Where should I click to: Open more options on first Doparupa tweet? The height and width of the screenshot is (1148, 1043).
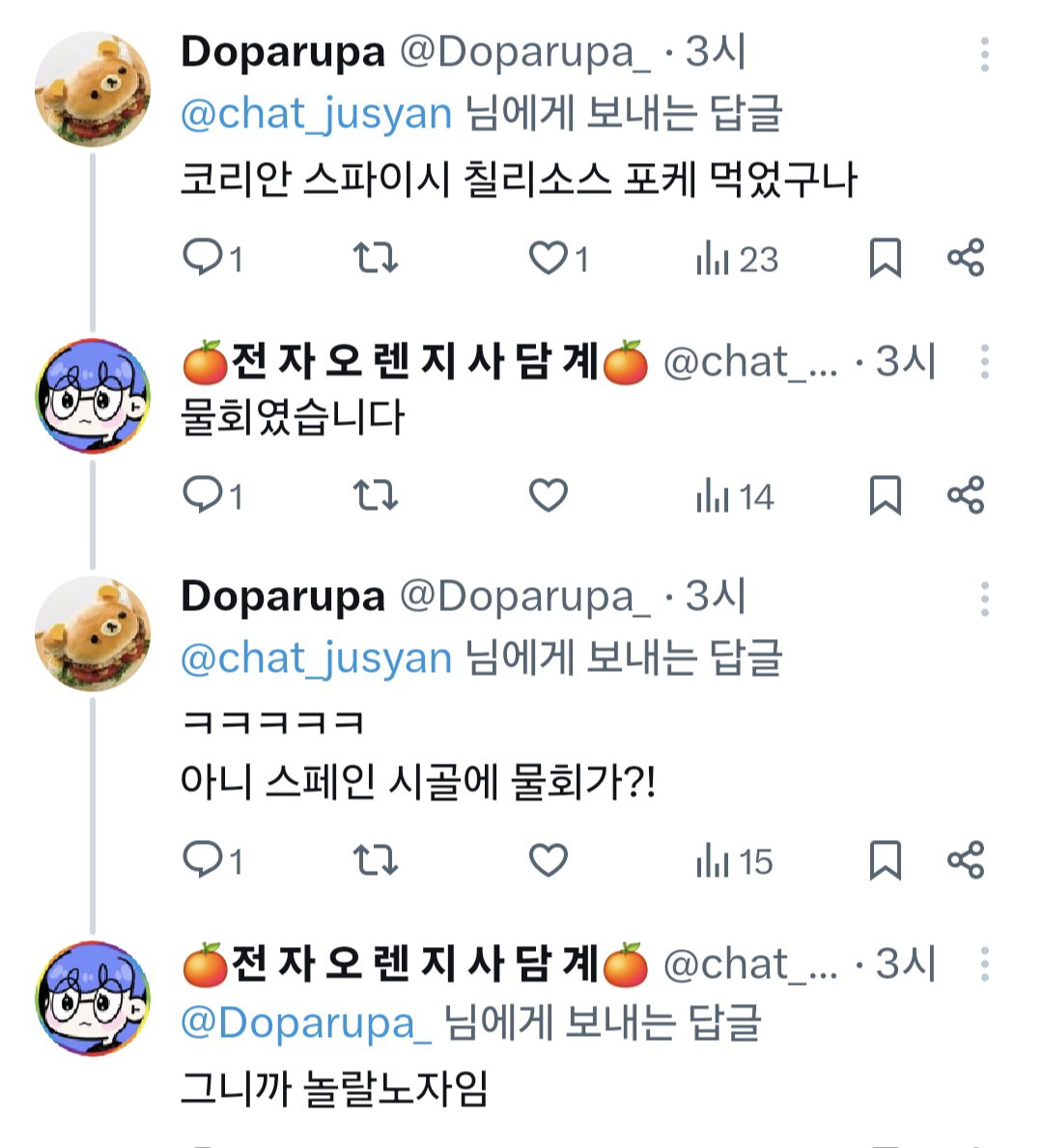(x=985, y=54)
